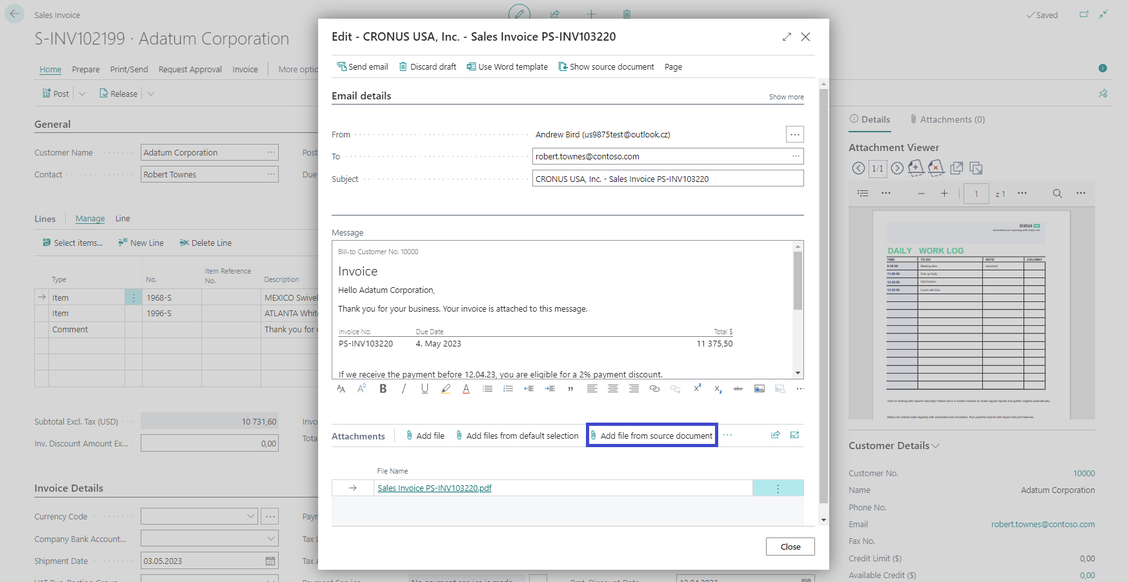Screen dimensions: 1128x582
Task: Switch to the Attachments (0) tab
Action: click(x=946, y=119)
